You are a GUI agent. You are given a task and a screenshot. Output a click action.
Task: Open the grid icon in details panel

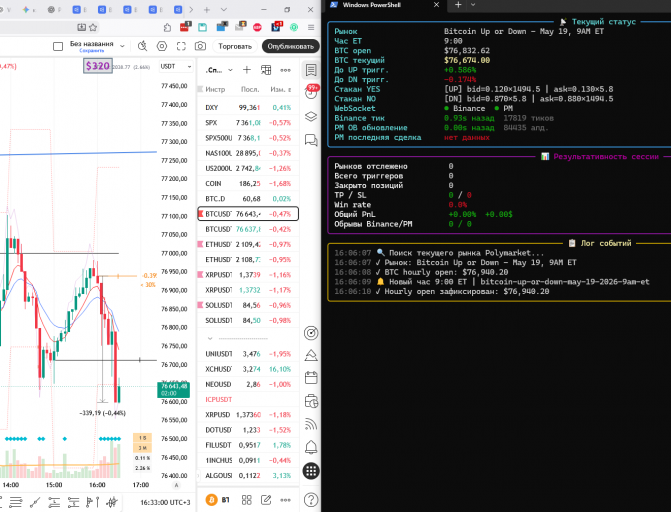pos(246,500)
